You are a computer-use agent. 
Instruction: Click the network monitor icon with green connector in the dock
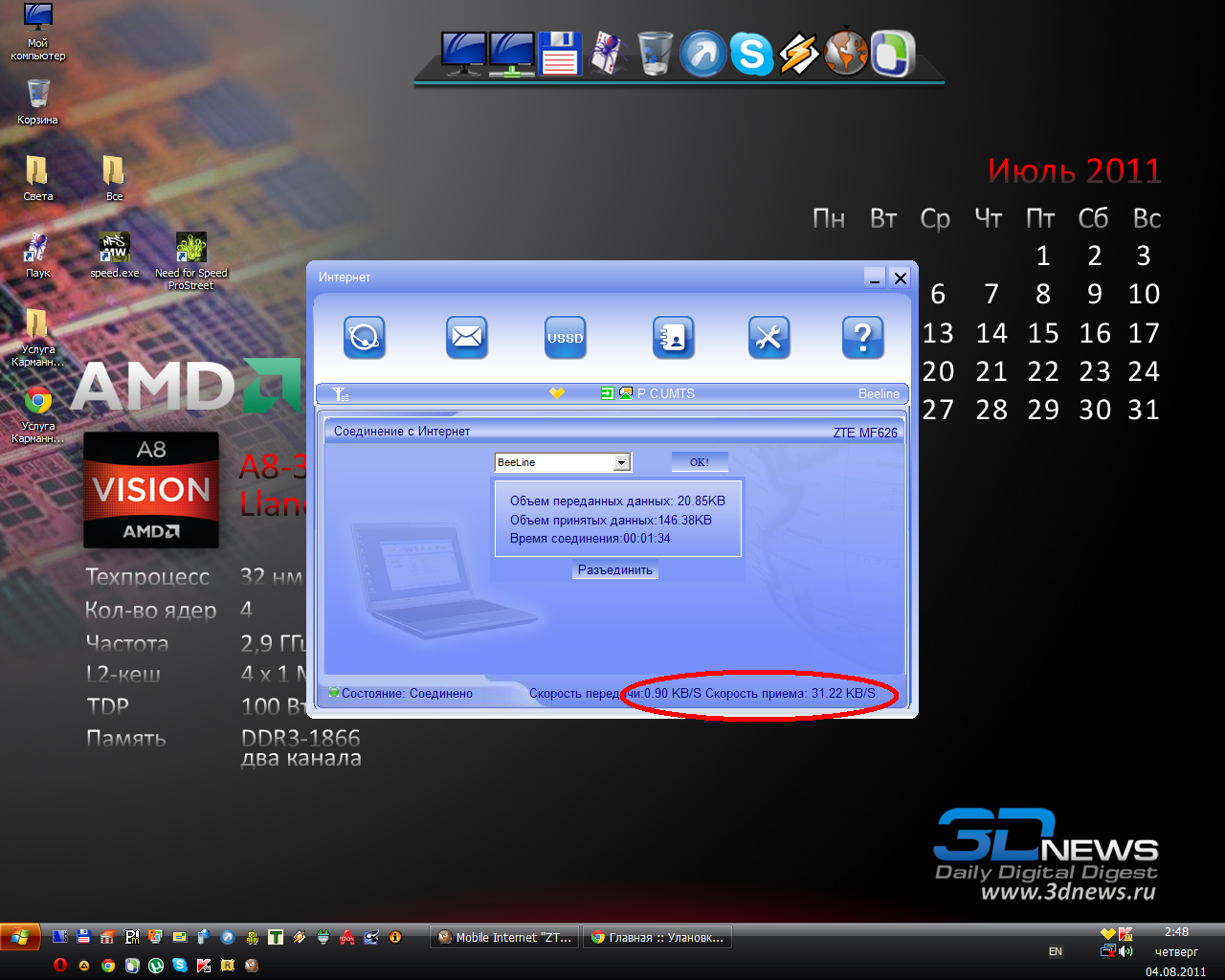[x=511, y=54]
